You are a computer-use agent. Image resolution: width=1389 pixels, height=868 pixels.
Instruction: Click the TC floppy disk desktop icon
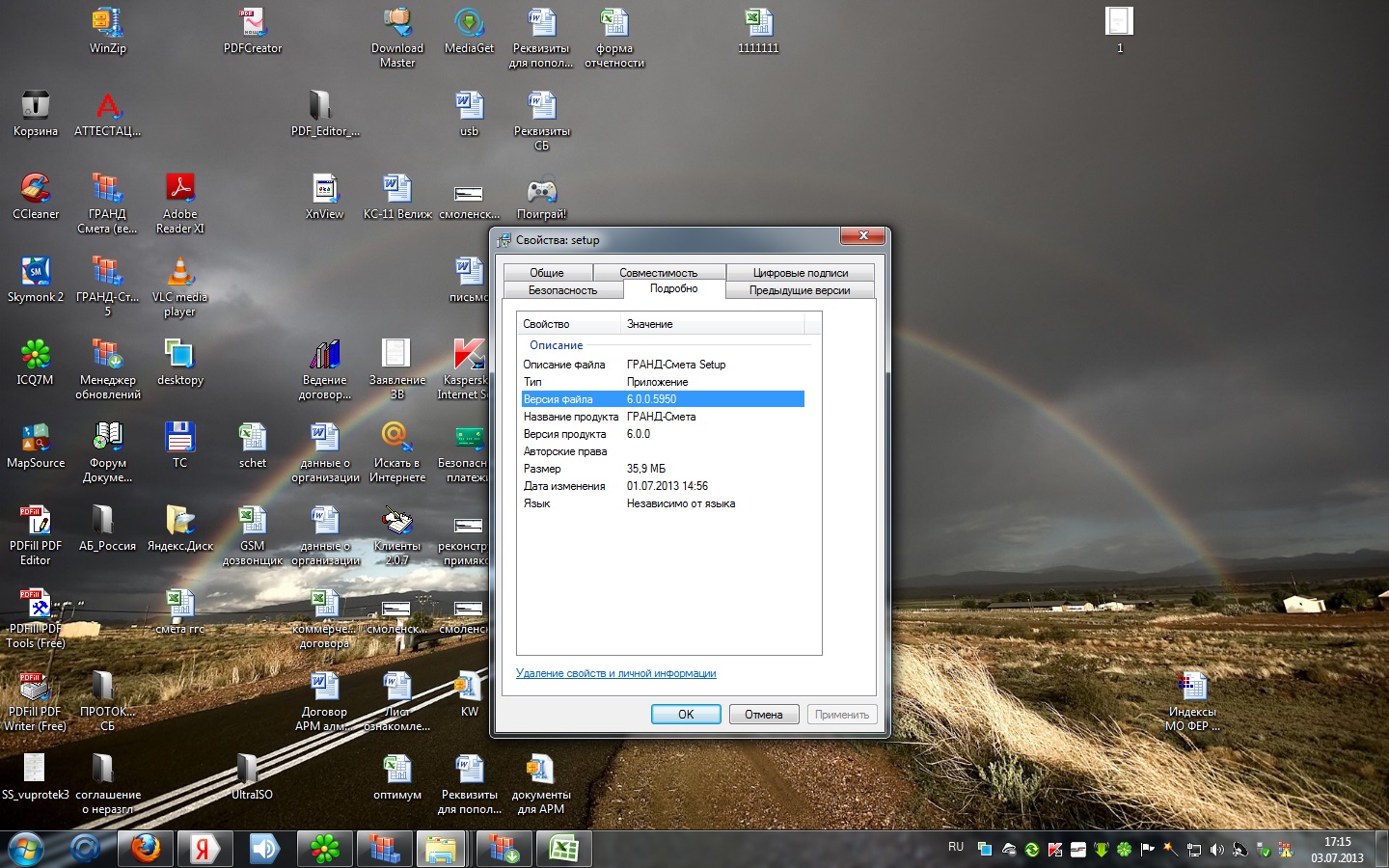tap(180, 445)
